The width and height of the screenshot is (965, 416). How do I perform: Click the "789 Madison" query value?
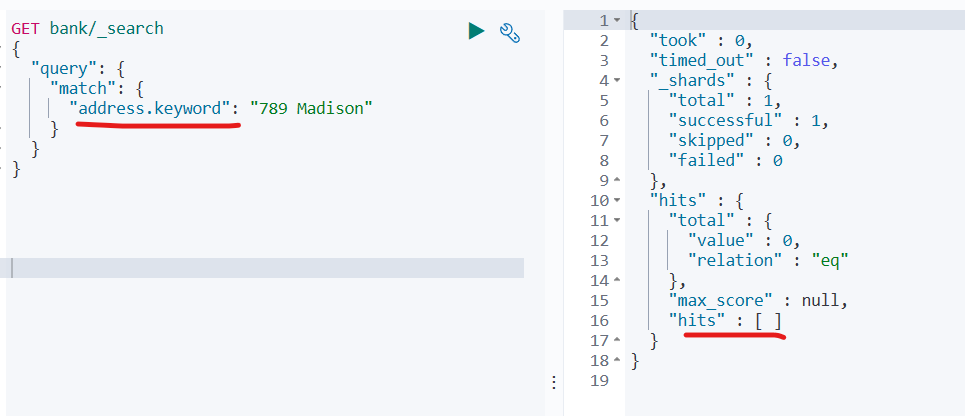coord(311,109)
